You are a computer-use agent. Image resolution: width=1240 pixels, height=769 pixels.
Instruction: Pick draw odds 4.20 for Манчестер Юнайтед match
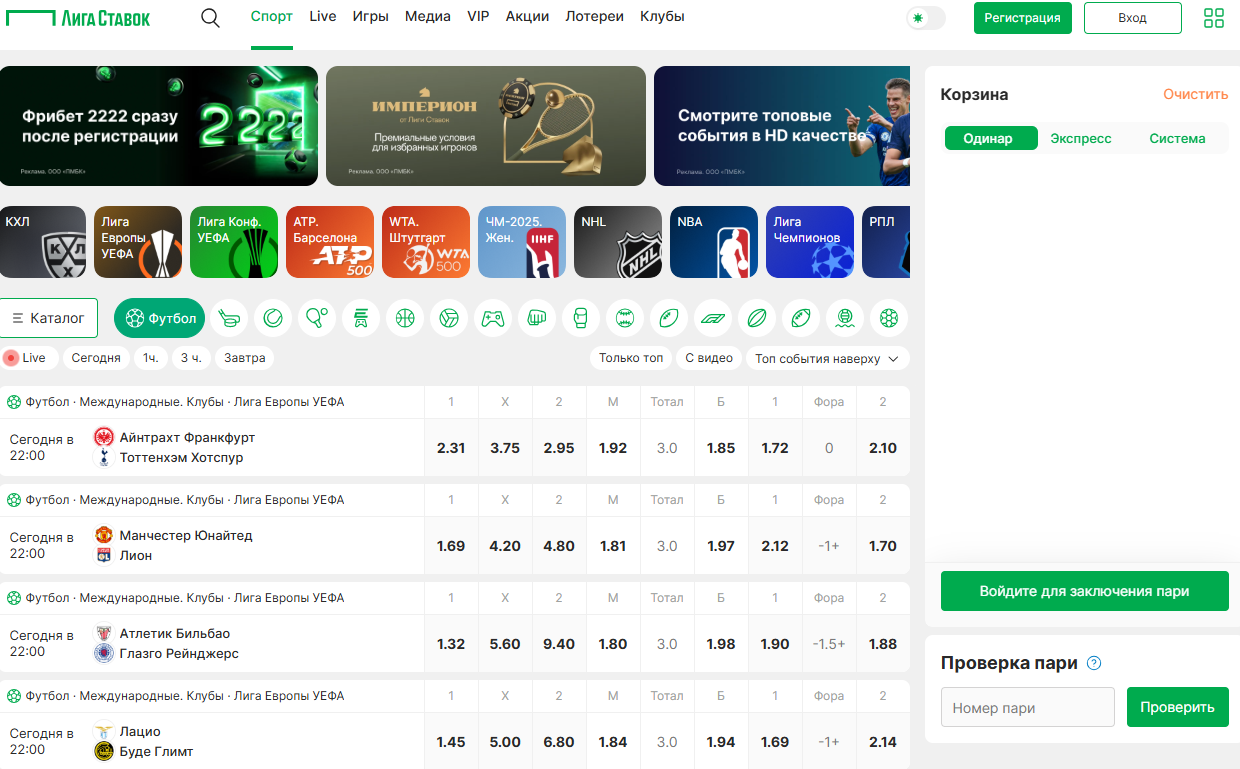tap(505, 546)
